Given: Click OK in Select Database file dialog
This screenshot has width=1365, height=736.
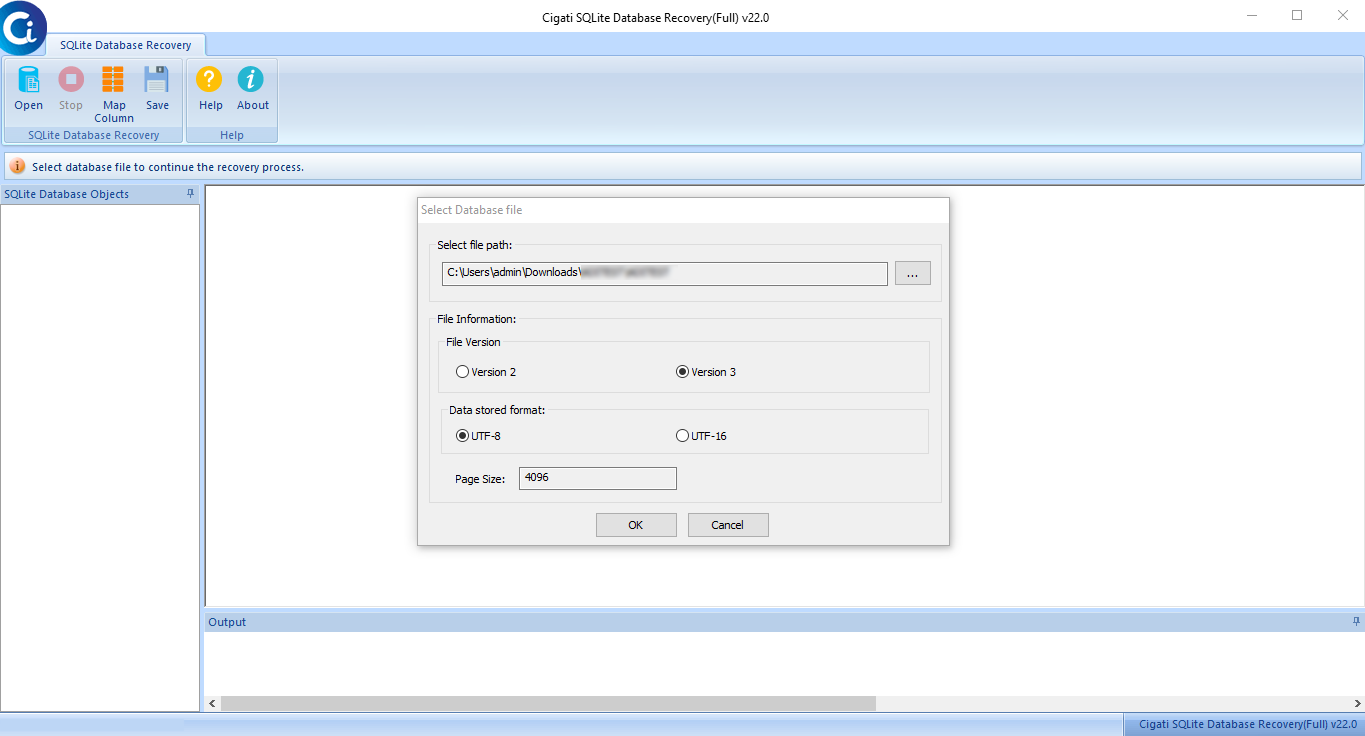Looking at the screenshot, I should point(636,525).
